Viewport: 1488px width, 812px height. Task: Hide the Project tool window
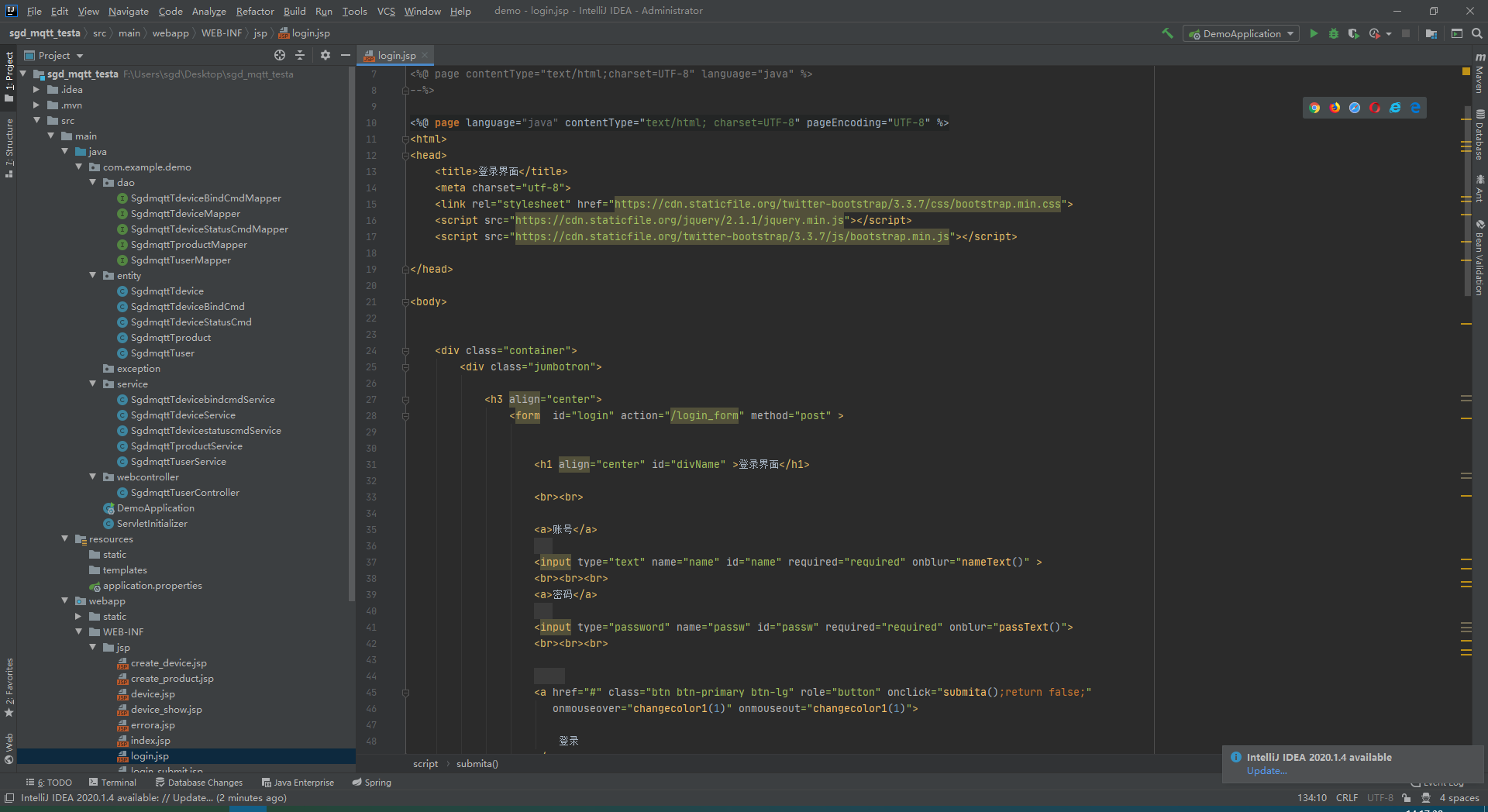coord(346,55)
